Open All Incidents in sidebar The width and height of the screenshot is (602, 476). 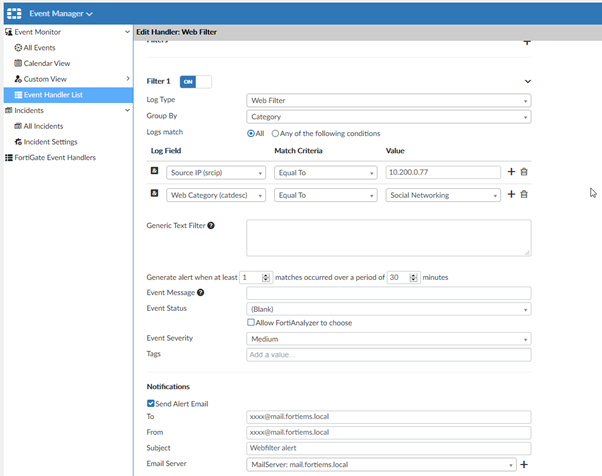pyautogui.click(x=44, y=126)
